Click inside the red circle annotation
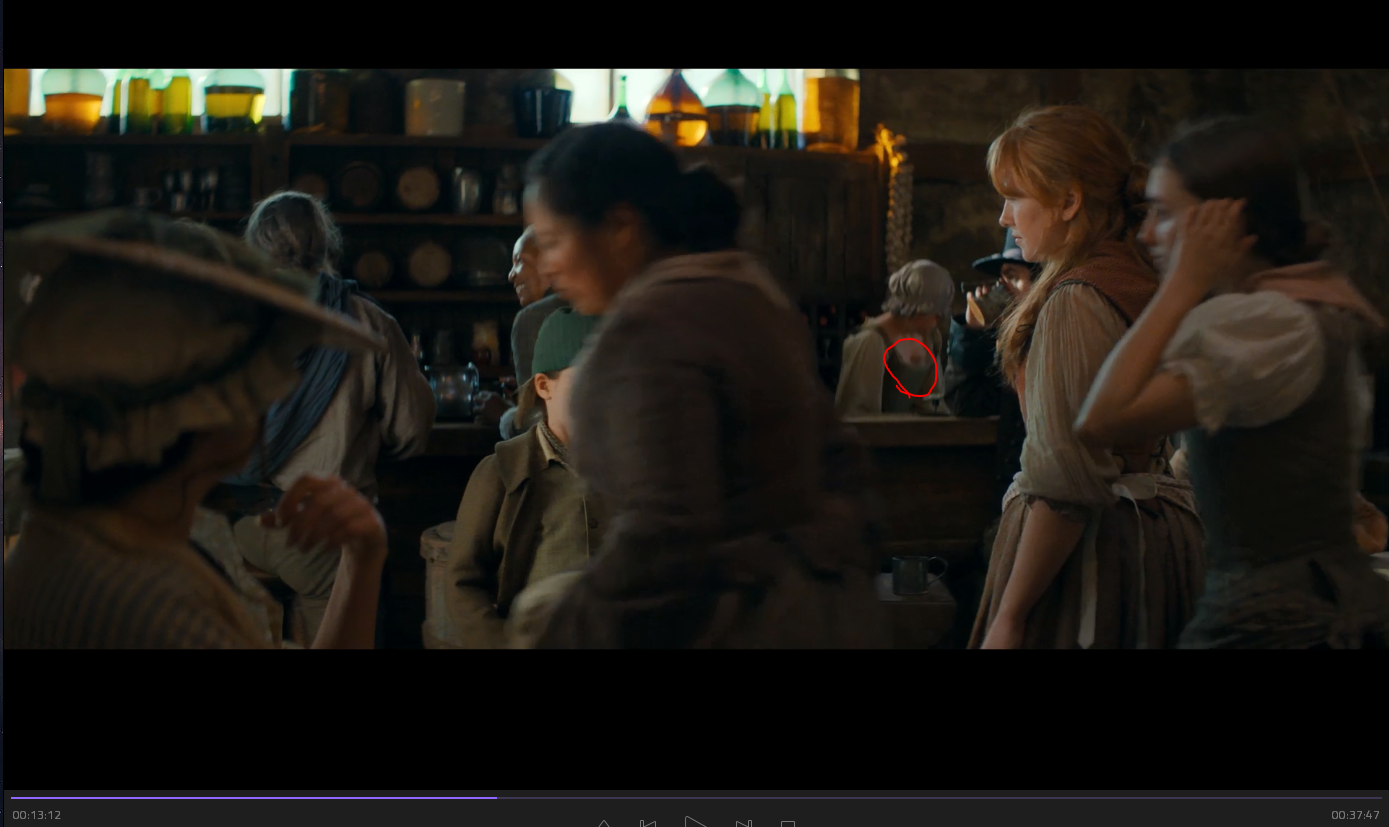Screen dimensions: 1389x827 coord(911,367)
